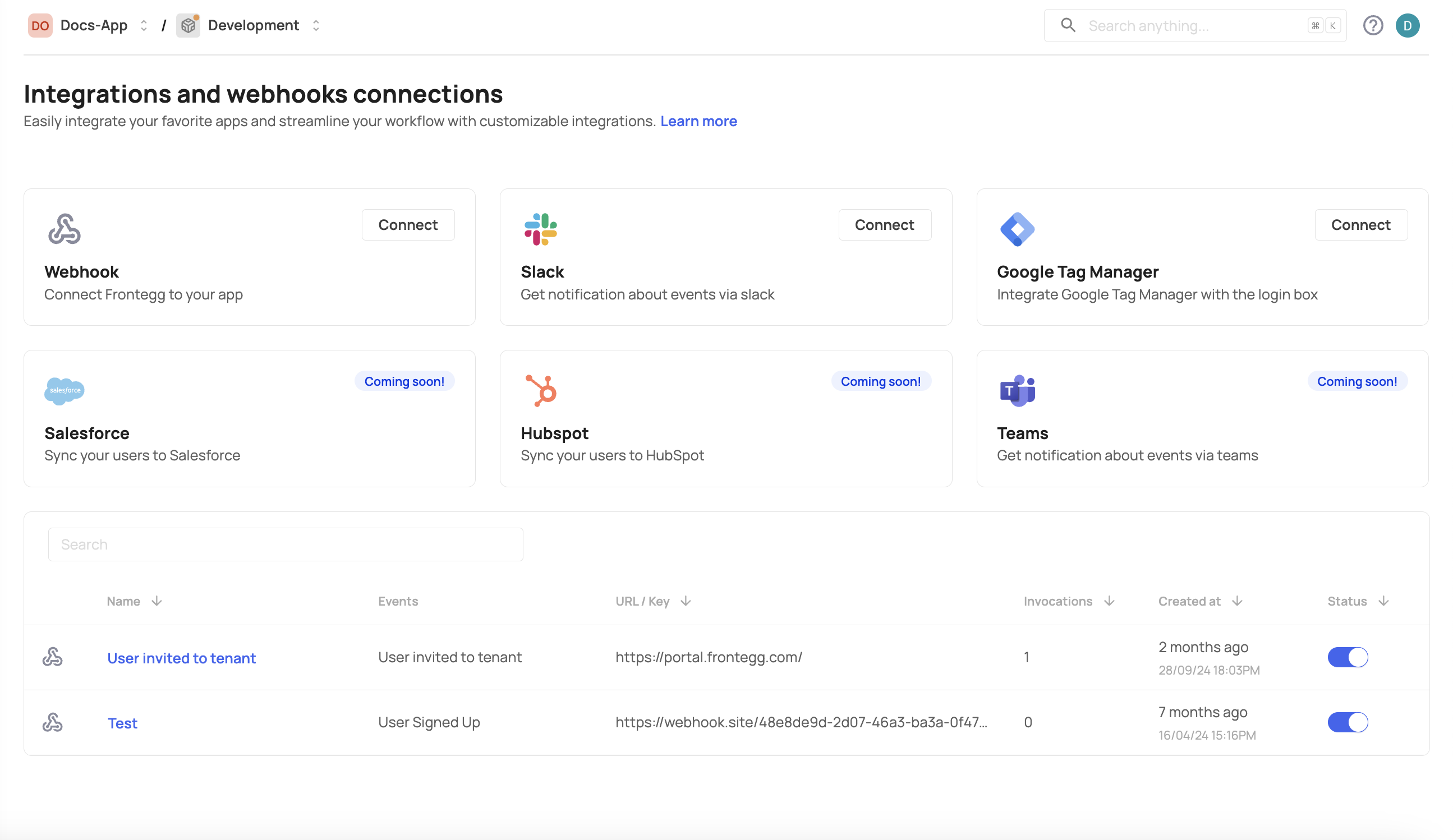
Task: Open the User invited to tenant webhook
Action: point(181,658)
